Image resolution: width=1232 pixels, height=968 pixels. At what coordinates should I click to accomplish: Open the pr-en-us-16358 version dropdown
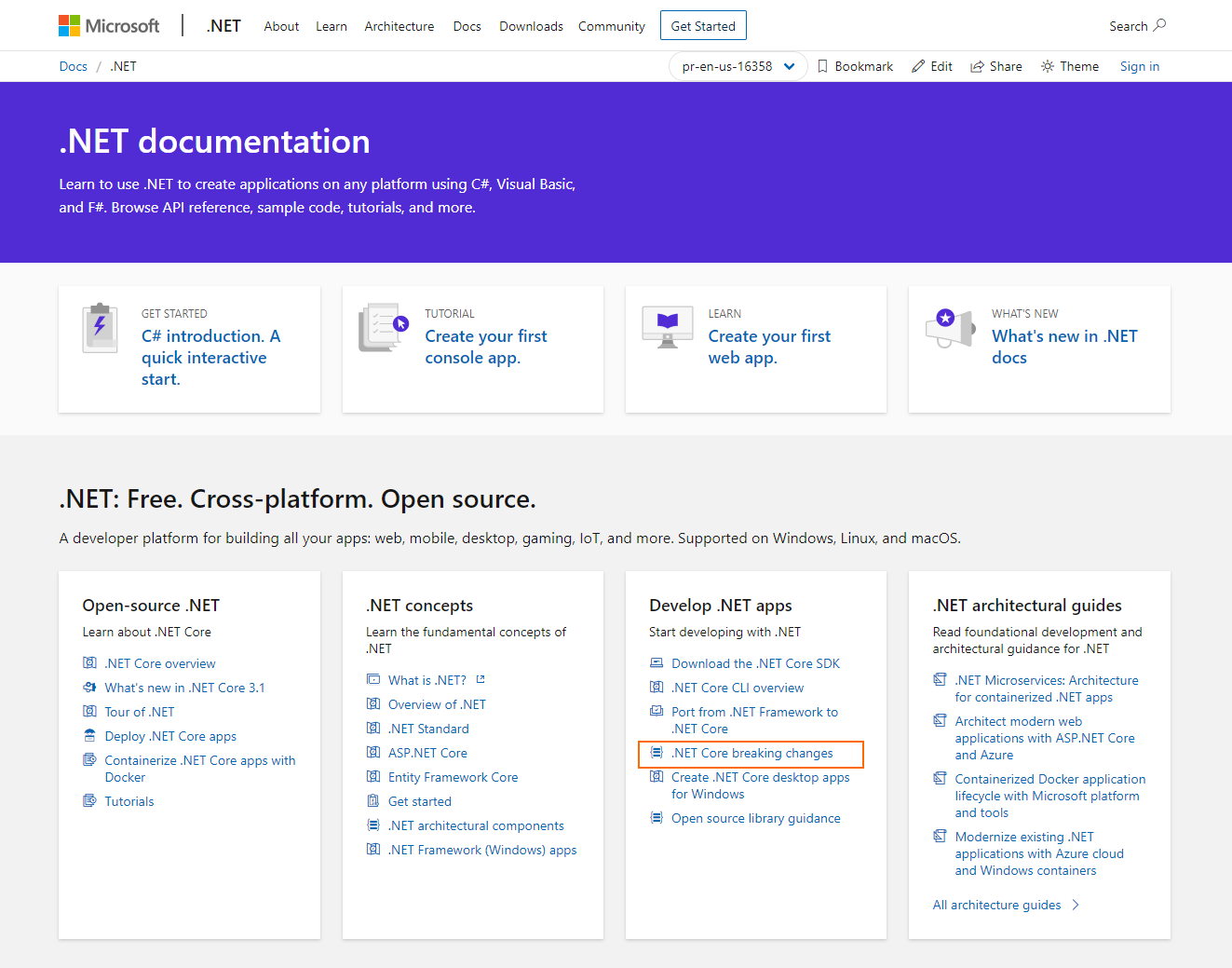[738, 66]
